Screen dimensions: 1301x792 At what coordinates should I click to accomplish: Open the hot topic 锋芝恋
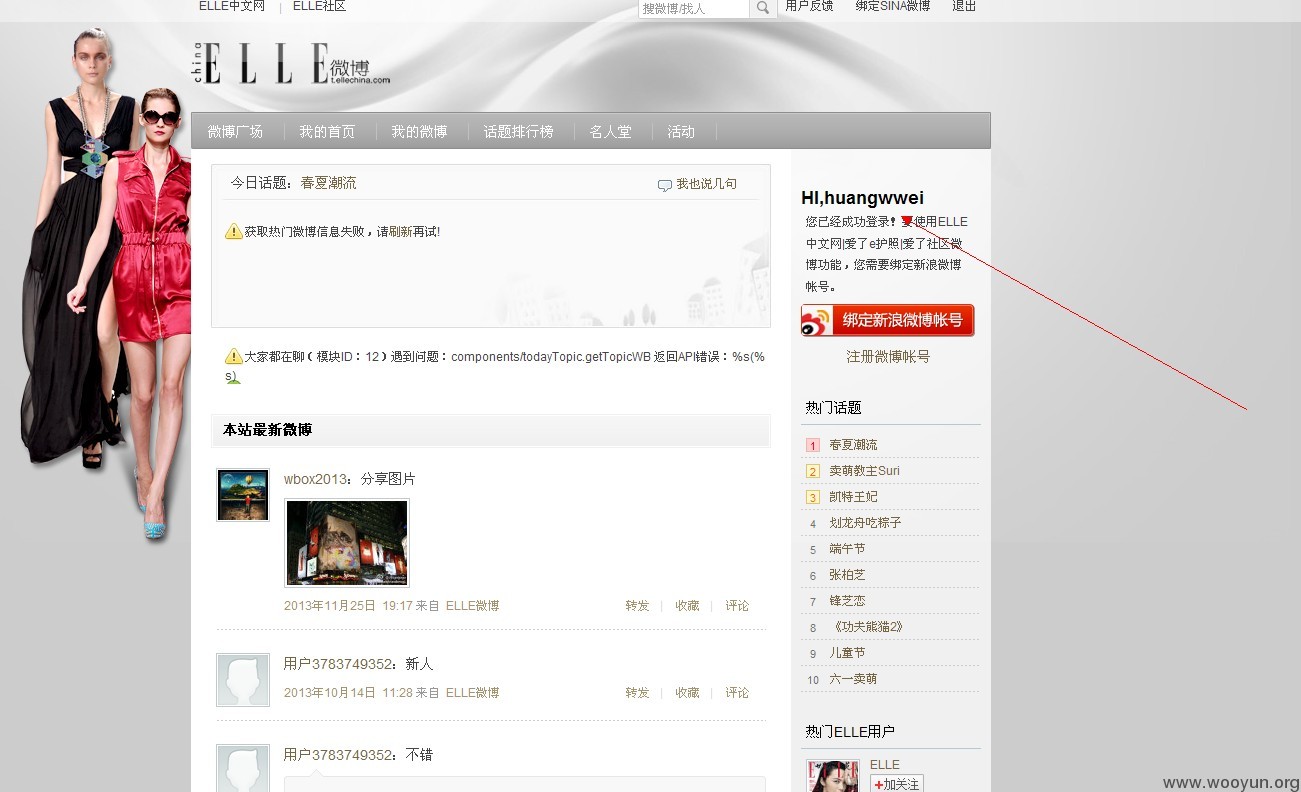pos(847,601)
